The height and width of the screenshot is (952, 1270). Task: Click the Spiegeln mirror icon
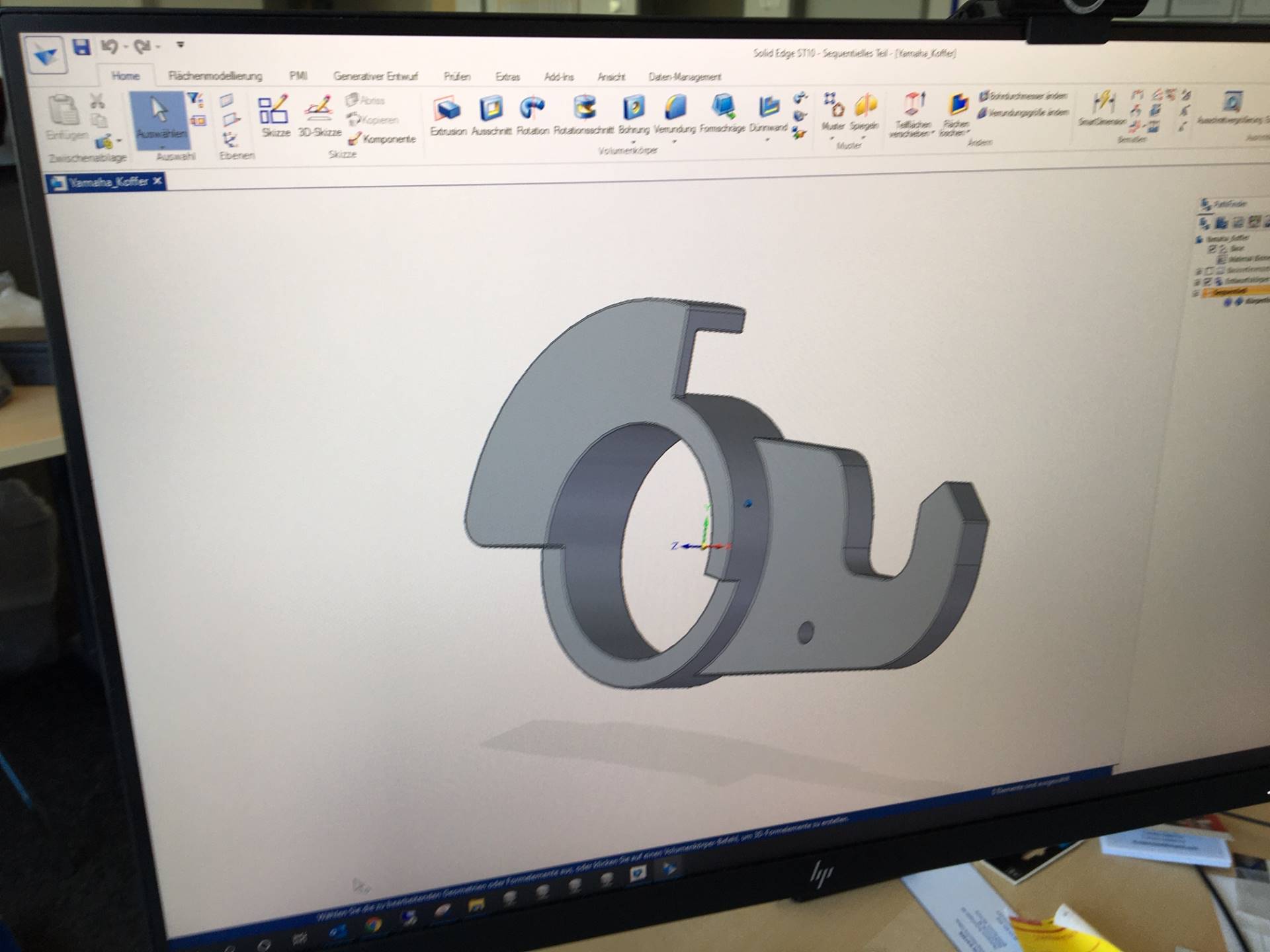click(x=865, y=106)
